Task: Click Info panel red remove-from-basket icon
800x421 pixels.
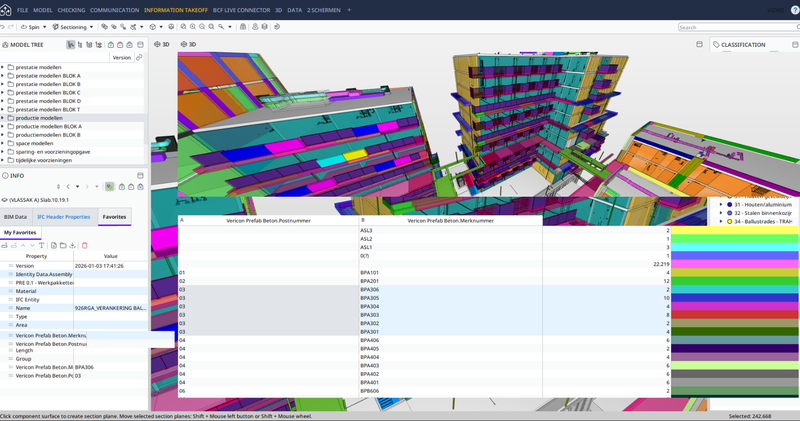Action: click(131, 187)
